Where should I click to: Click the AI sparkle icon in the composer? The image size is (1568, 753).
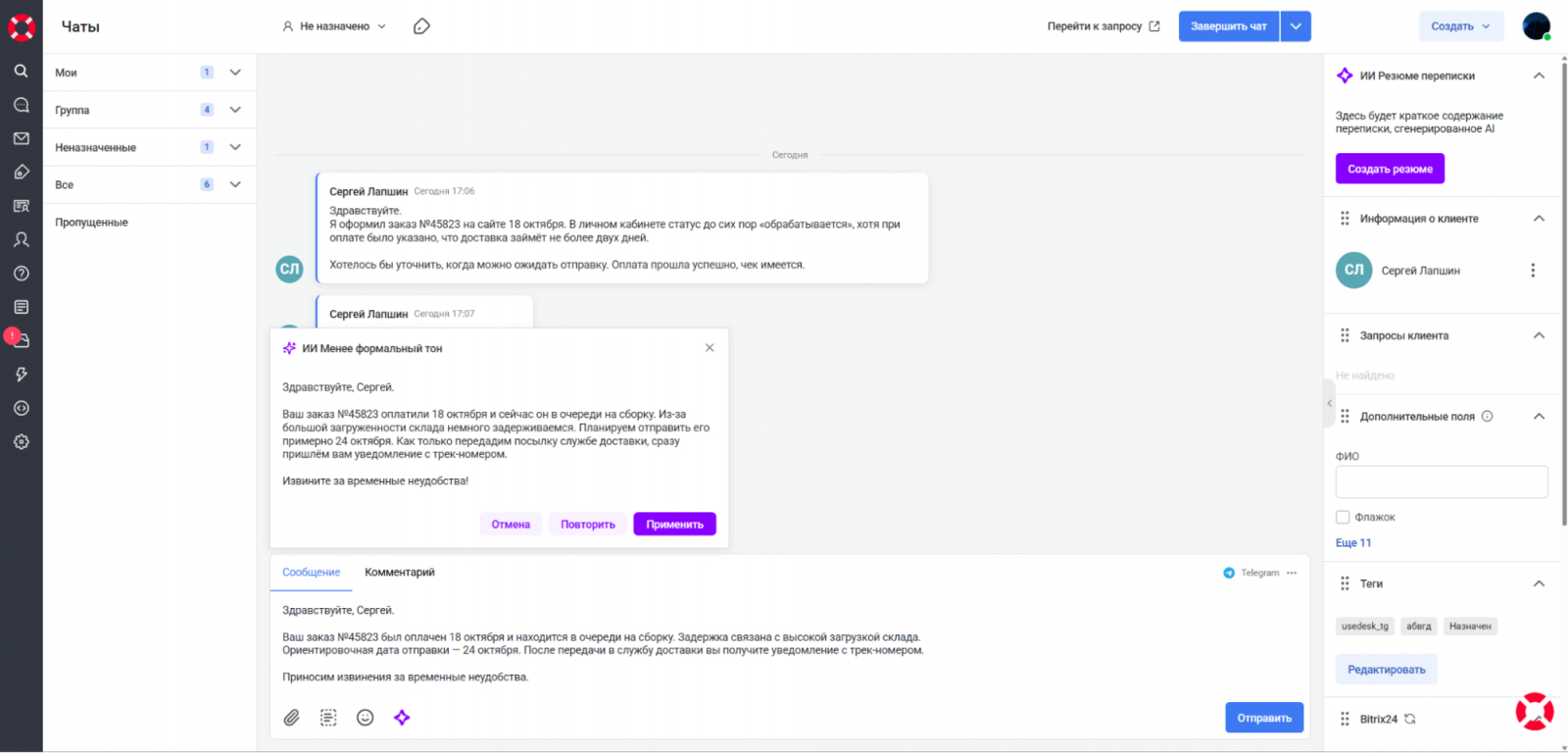click(402, 718)
